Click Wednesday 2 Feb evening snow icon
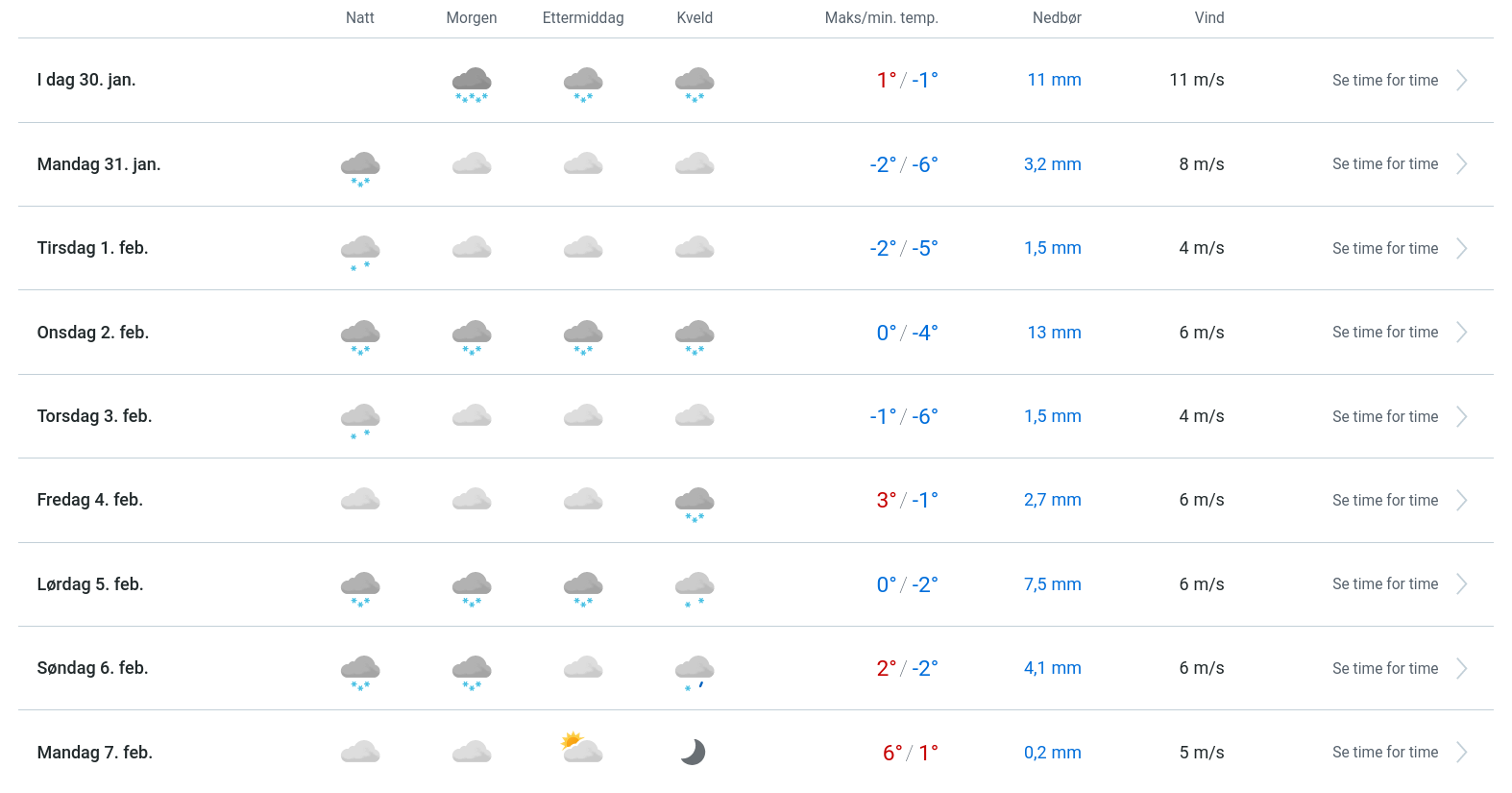Screen dimensions: 1512x793 695,335
